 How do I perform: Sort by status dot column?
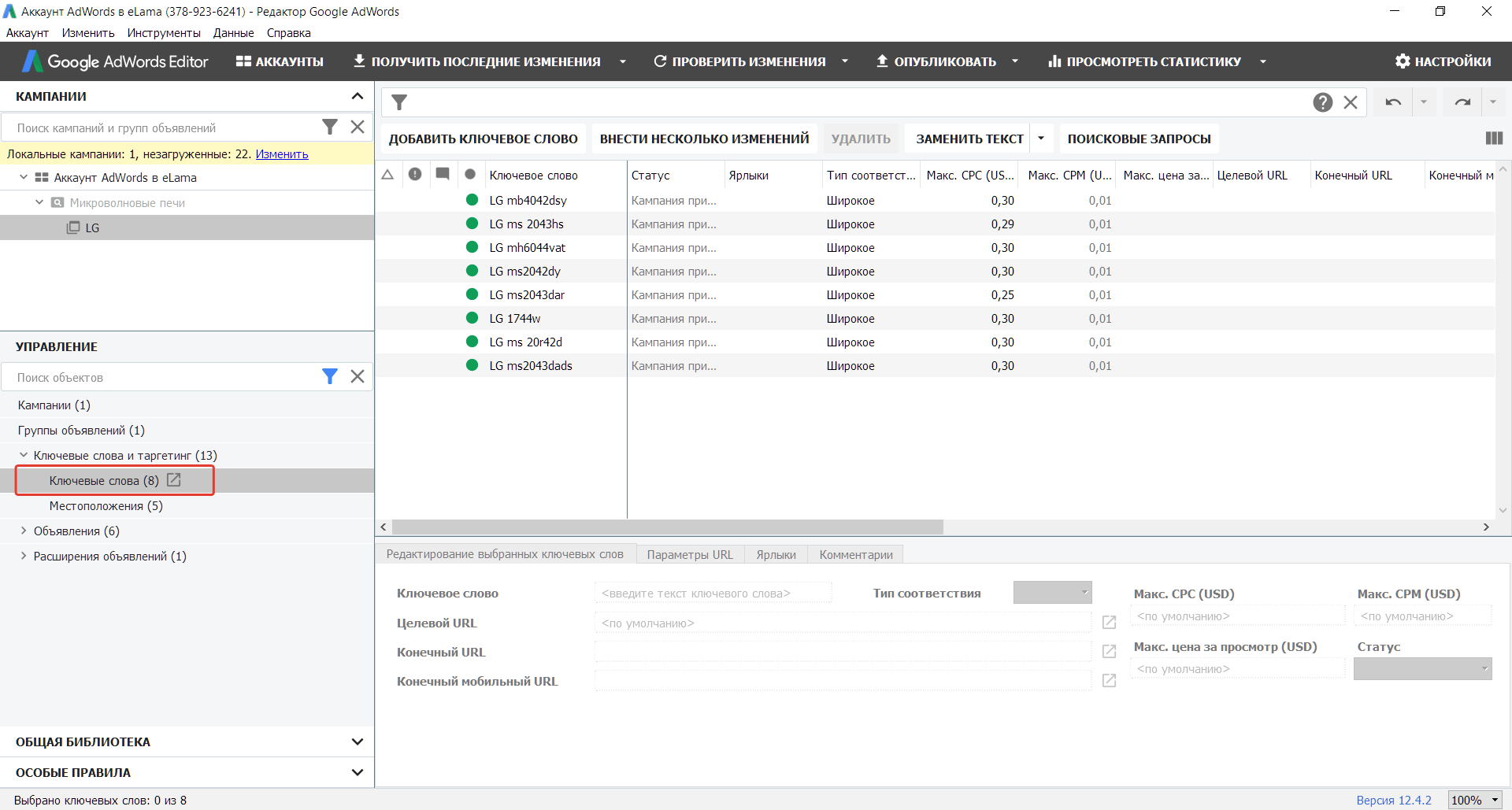470,174
